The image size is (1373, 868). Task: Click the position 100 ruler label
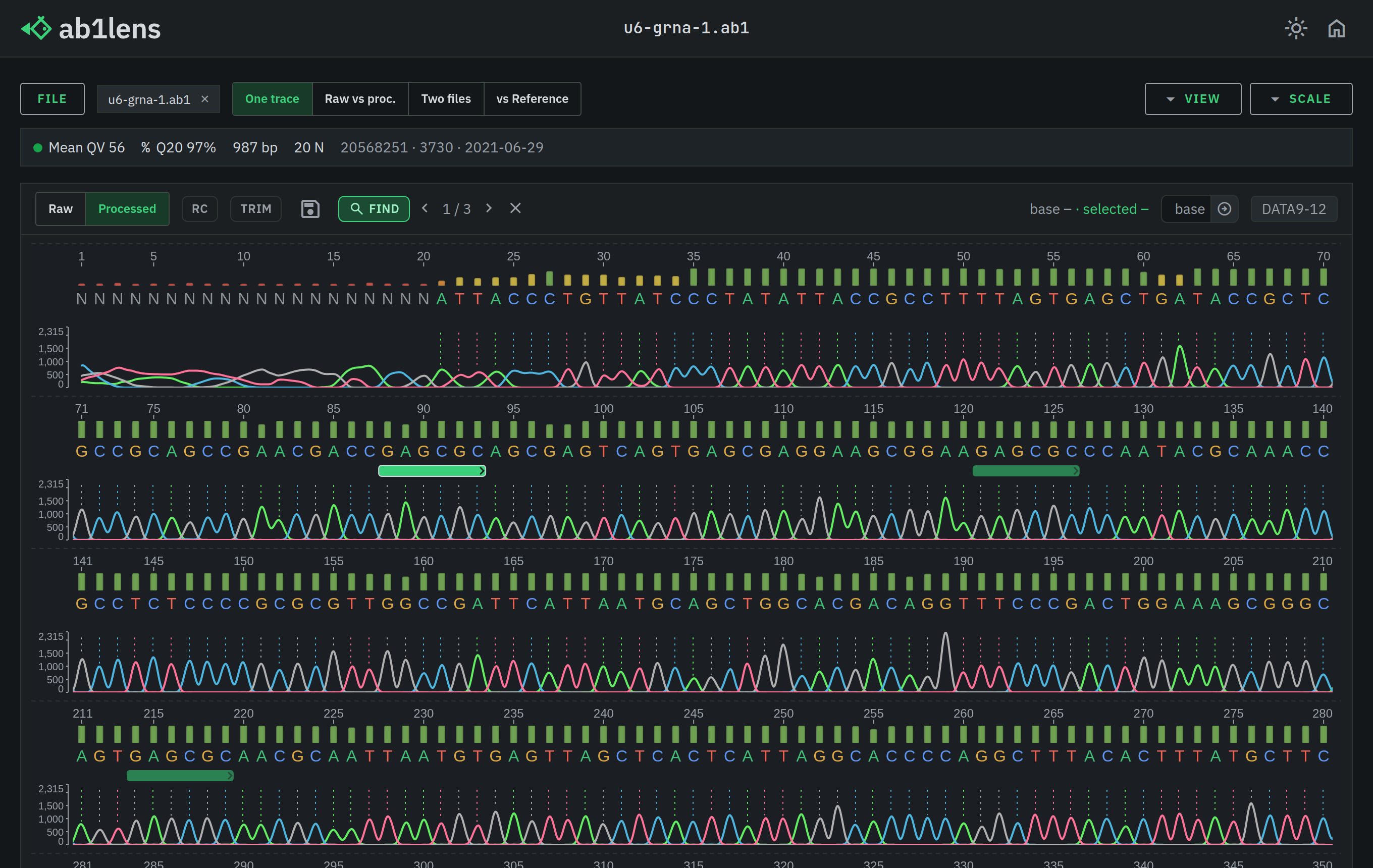[x=603, y=409]
